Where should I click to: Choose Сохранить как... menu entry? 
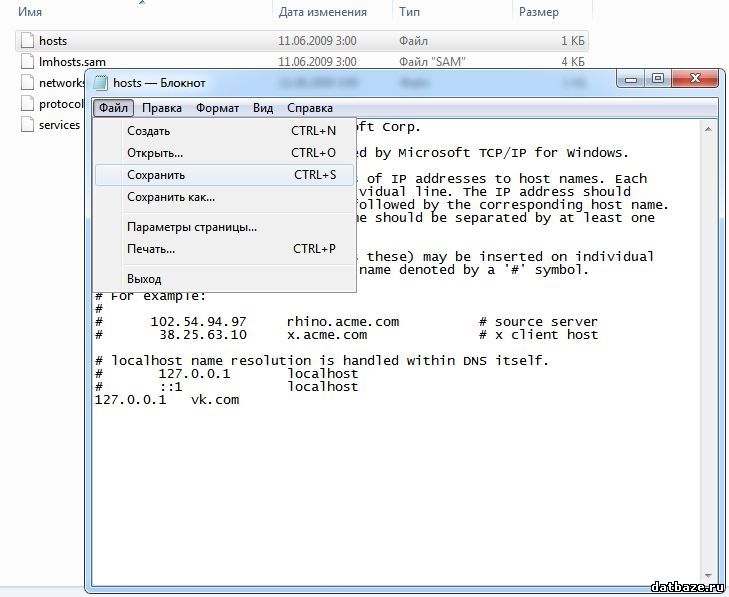pos(170,197)
